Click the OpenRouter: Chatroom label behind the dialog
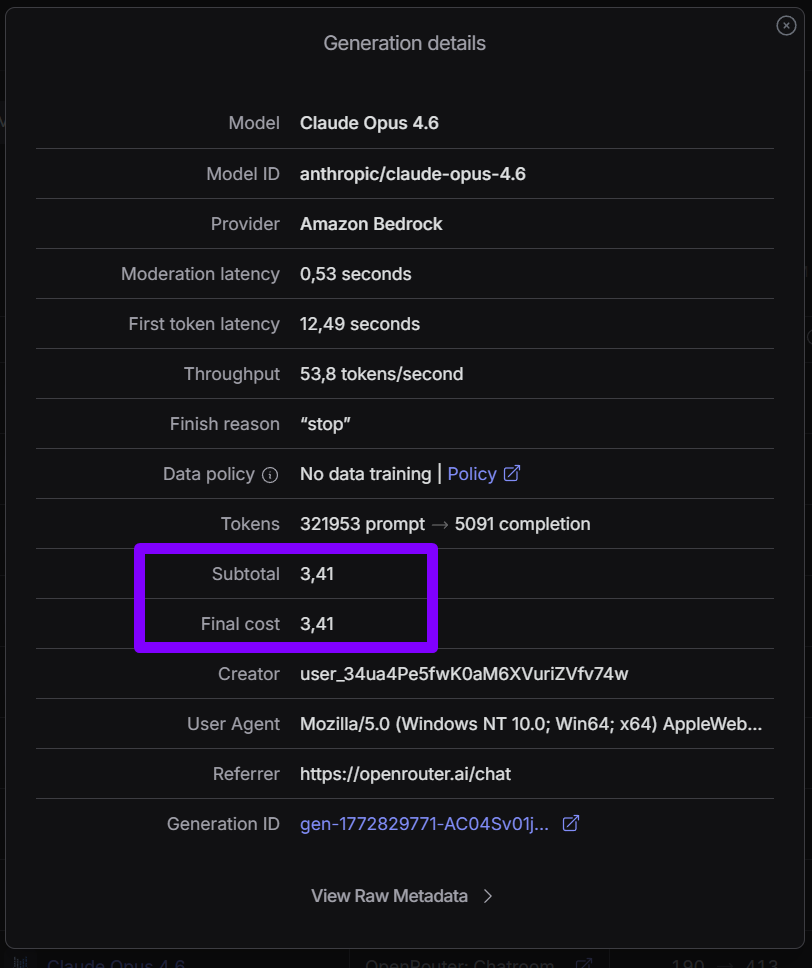Image resolution: width=812 pixels, height=968 pixels. [x=460, y=963]
